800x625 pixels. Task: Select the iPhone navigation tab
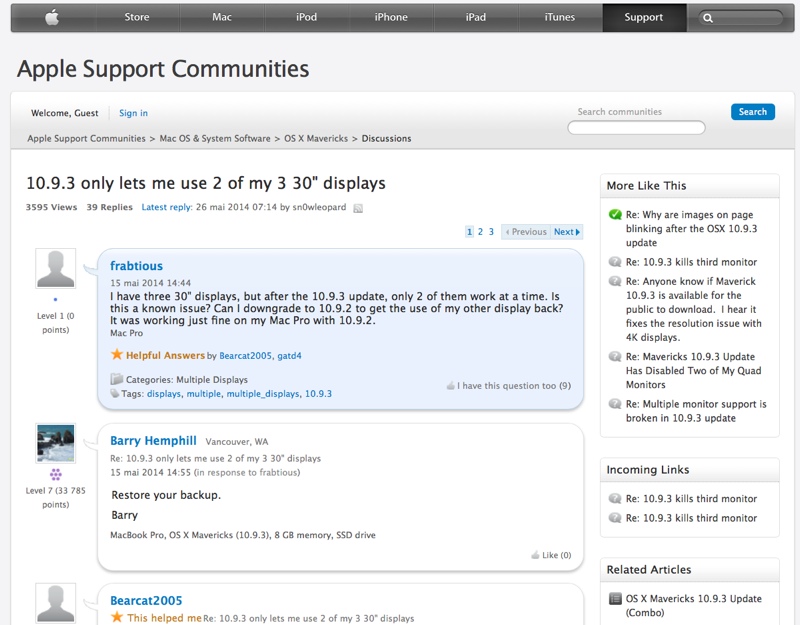391,17
